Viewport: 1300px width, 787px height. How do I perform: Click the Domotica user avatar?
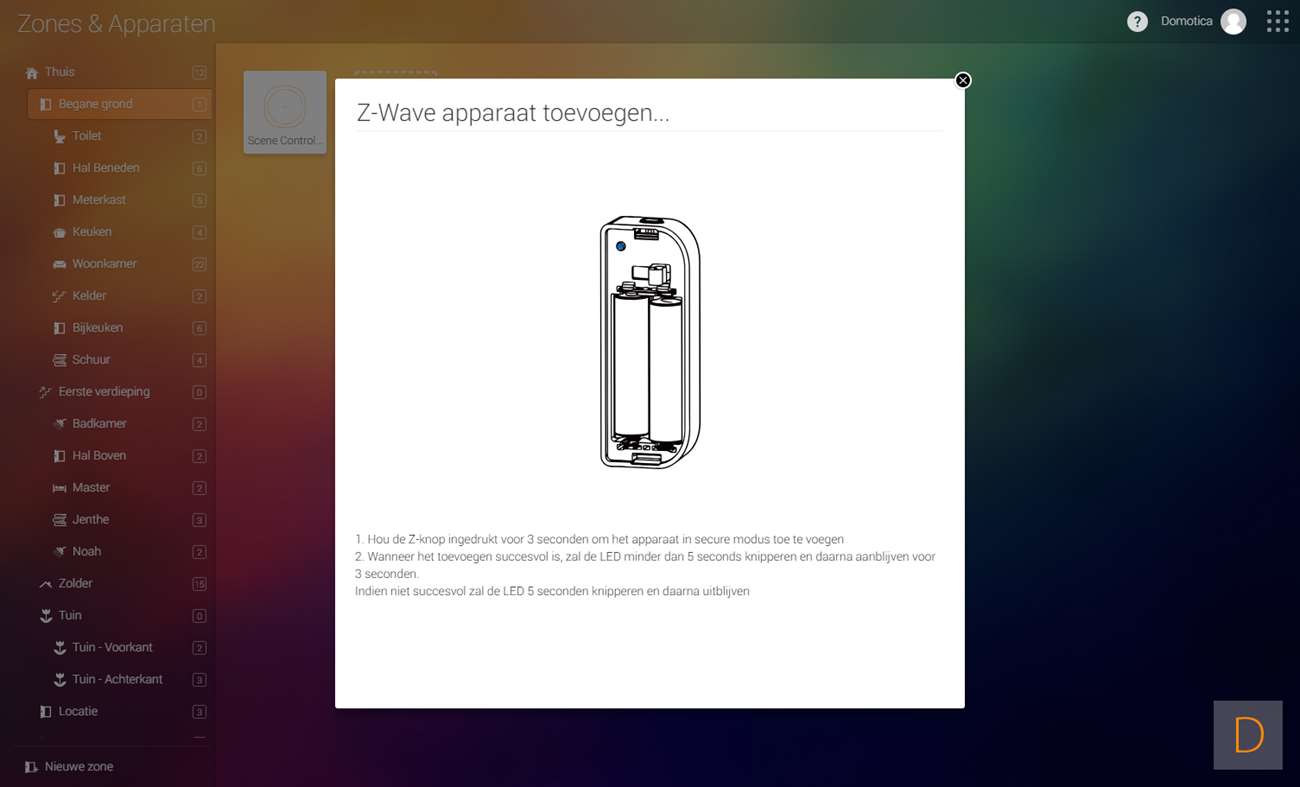point(1233,22)
